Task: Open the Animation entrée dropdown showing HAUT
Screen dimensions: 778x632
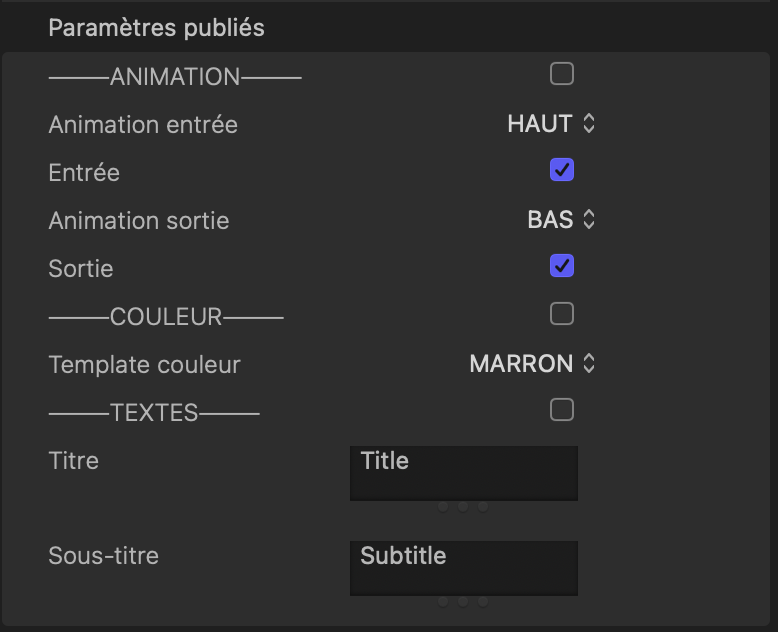Action: coord(551,124)
